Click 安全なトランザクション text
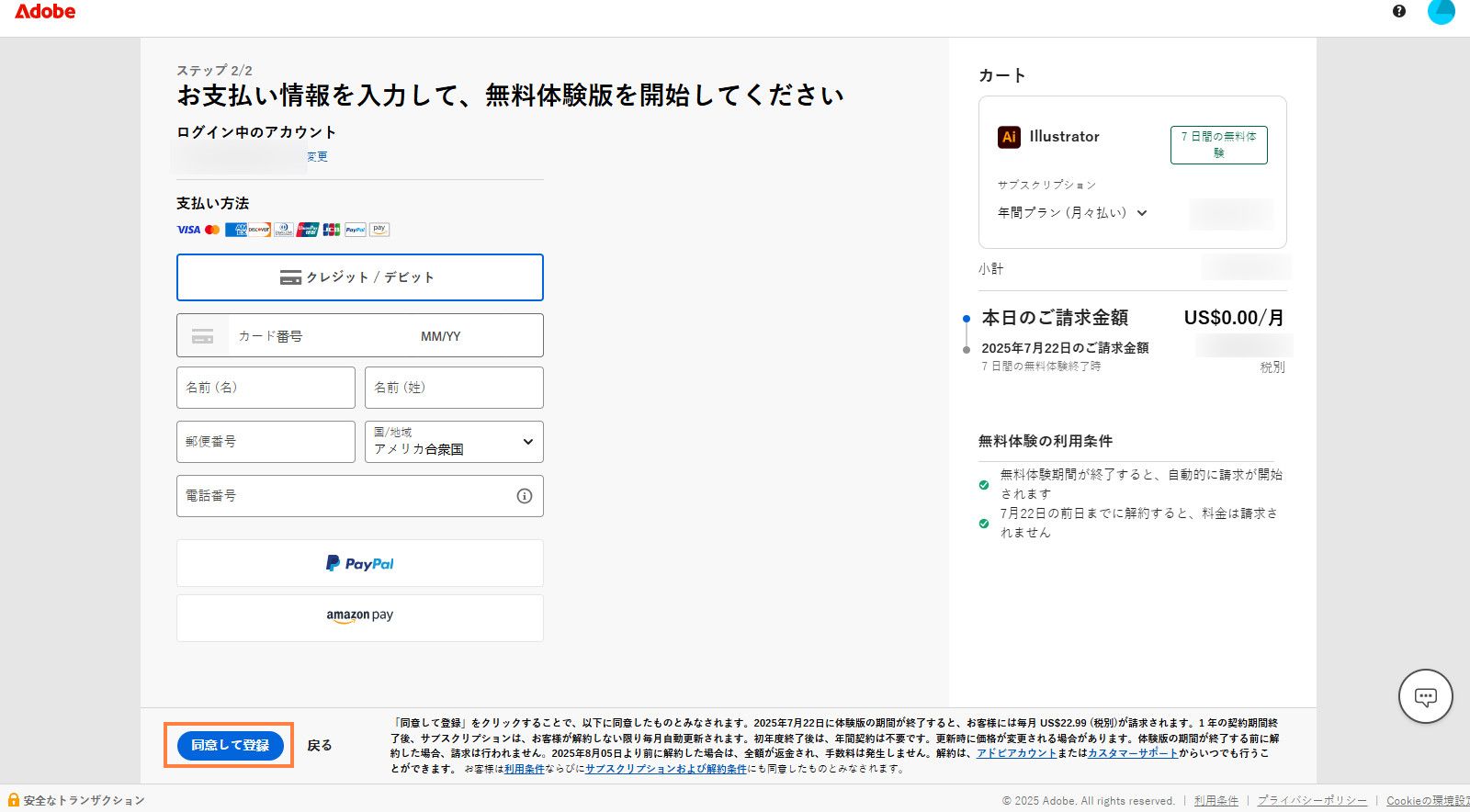Image resolution: width=1470 pixels, height=812 pixels. coord(85,801)
